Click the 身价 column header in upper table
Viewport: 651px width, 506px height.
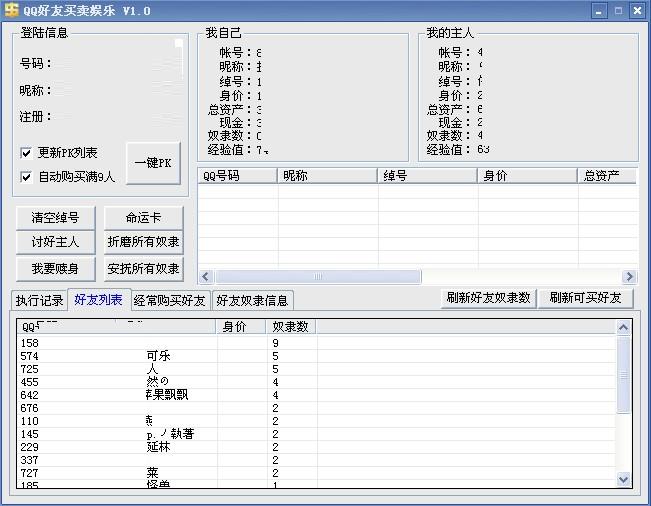[x=528, y=176]
